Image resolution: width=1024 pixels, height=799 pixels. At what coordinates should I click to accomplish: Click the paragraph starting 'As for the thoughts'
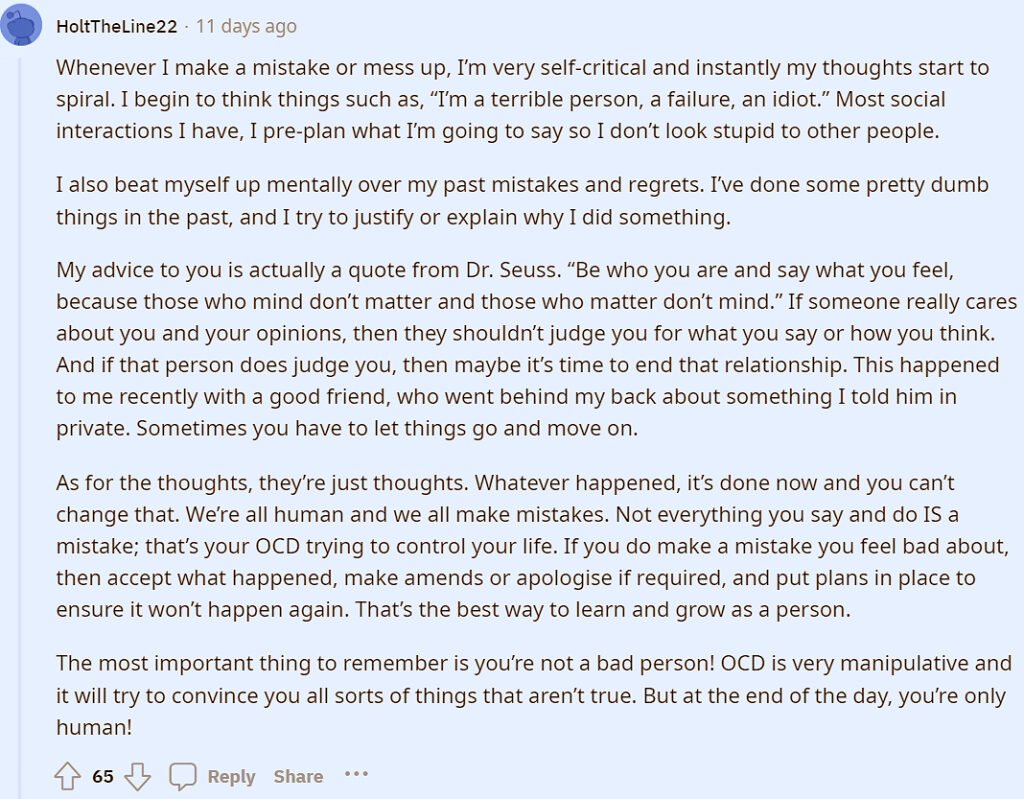(533, 546)
